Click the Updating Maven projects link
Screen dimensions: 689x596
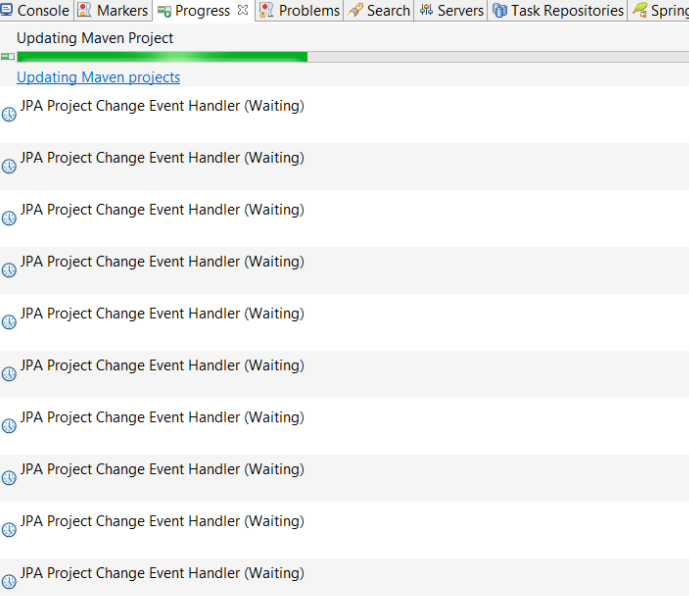pos(98,77)
